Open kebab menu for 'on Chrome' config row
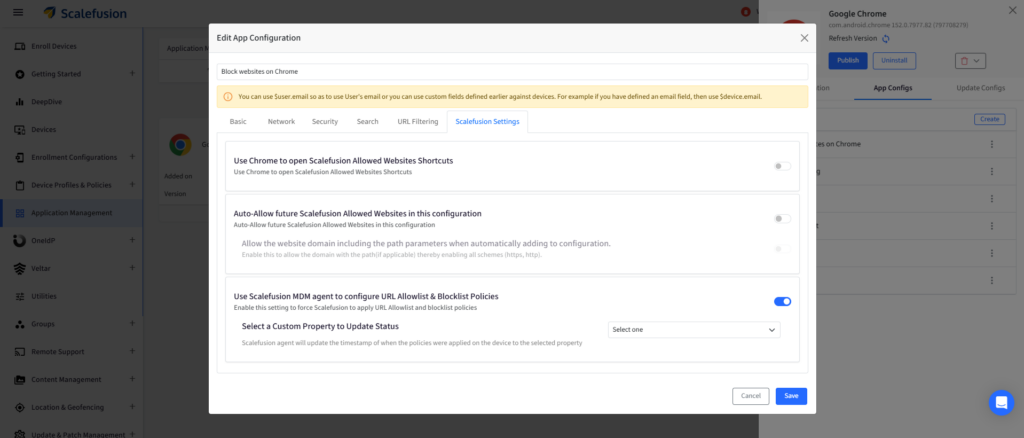Viewport: 1024px width, 438px height. (991, 144)
